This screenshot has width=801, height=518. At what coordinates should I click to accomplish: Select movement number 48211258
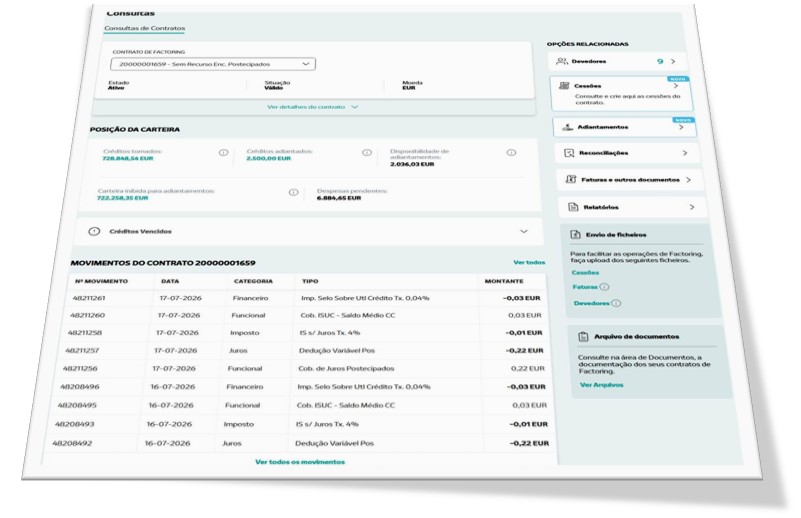click(x=85, y=333)
